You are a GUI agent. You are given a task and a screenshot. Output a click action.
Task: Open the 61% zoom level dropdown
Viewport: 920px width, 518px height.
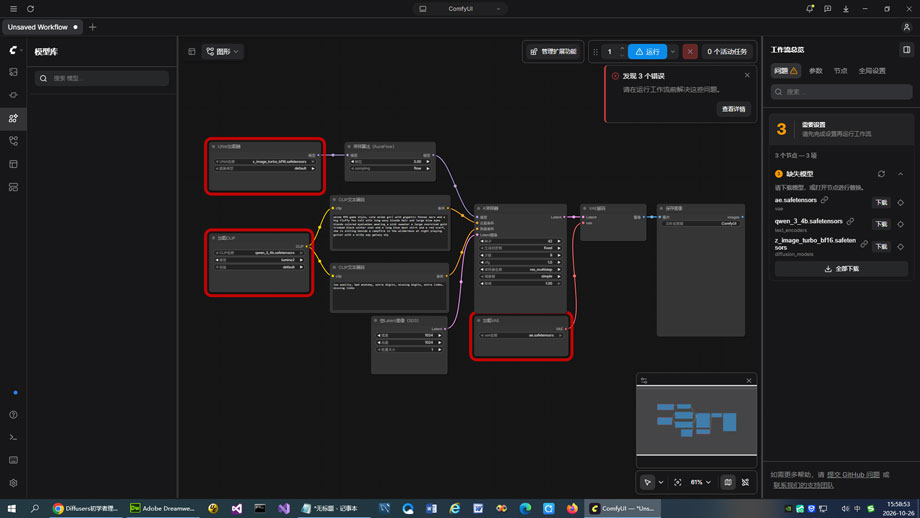(x=701, y=482)
